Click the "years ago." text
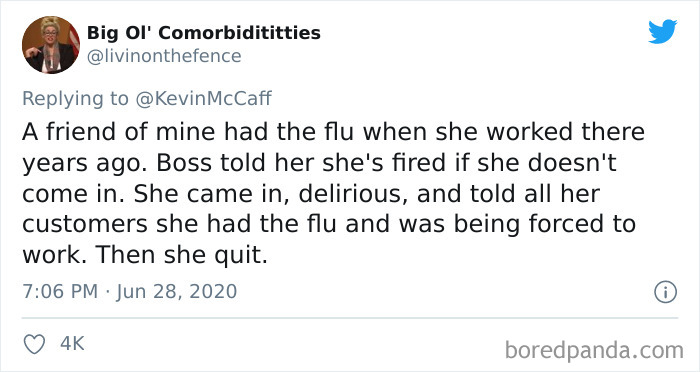This screenshot has width=700, height=372. click(85, 164)
